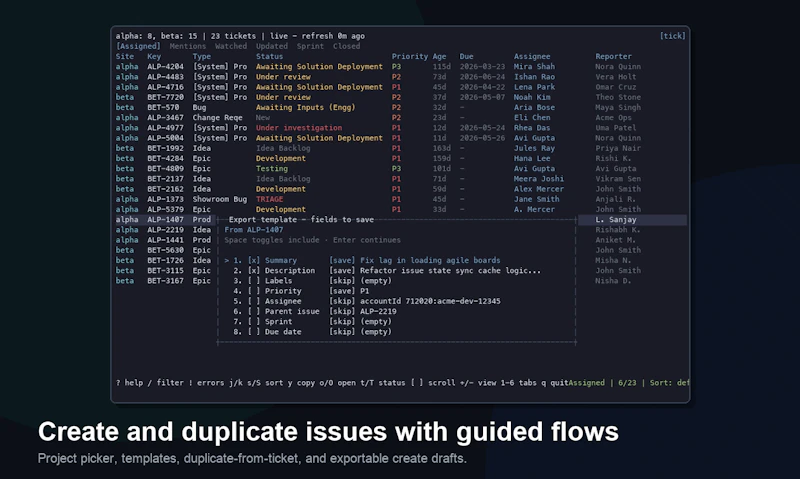Click the [skip] tag on Labels row
The height and width of the screenshot is (479, 800).
342,281
